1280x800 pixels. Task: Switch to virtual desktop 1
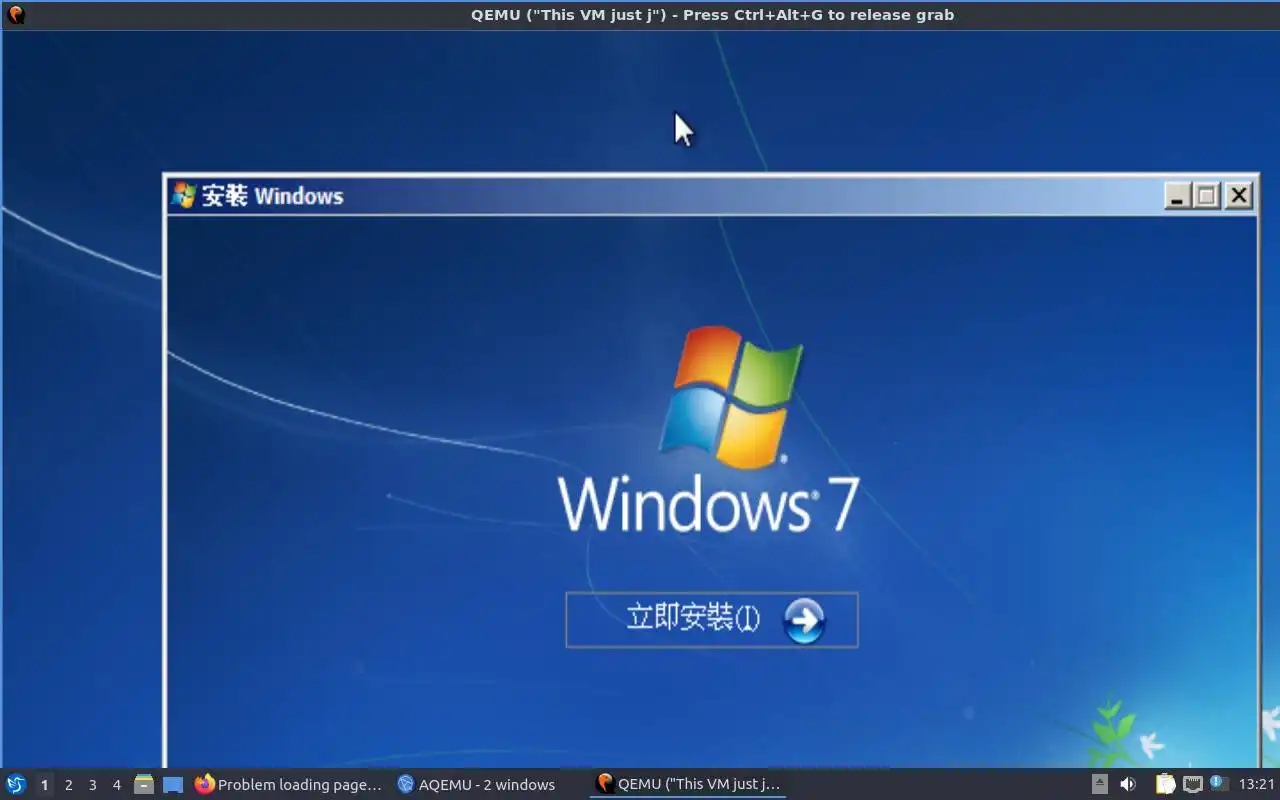44,785
